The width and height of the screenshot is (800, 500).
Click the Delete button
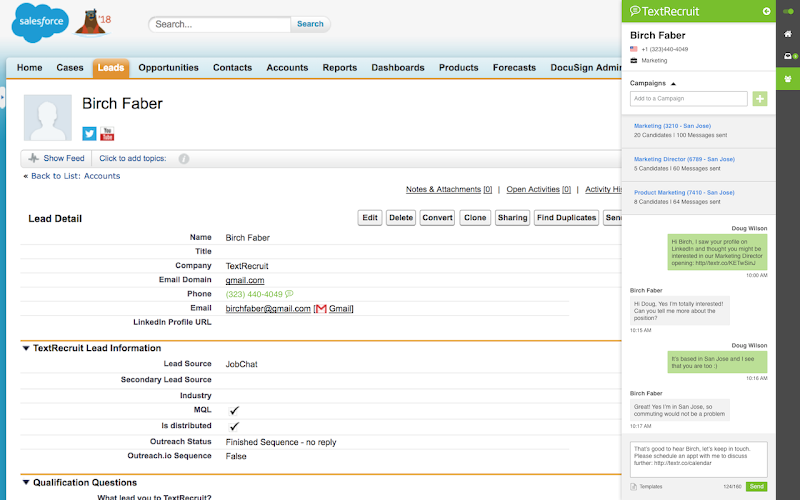point(401,218)
